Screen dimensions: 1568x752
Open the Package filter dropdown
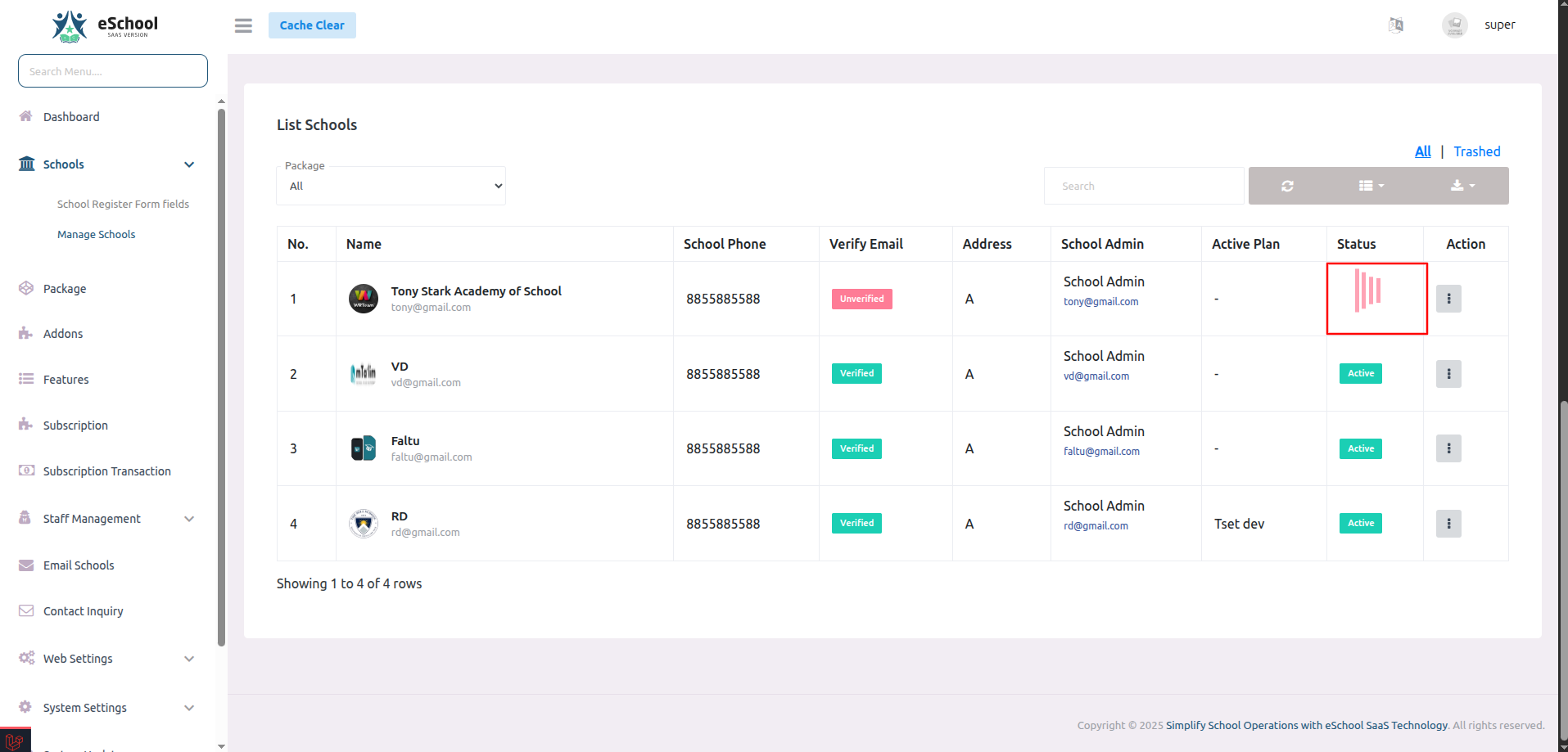pos(391,186)
